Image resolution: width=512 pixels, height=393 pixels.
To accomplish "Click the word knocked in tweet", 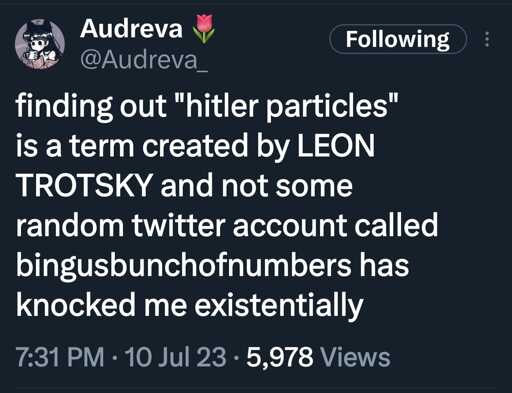I will pyautogui.click(x=76, y=305).
